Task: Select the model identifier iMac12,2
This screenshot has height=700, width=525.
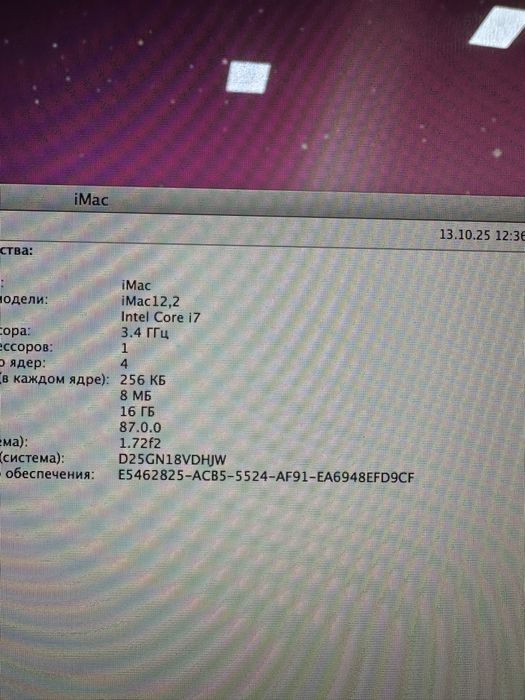Action: coord(150,301)
